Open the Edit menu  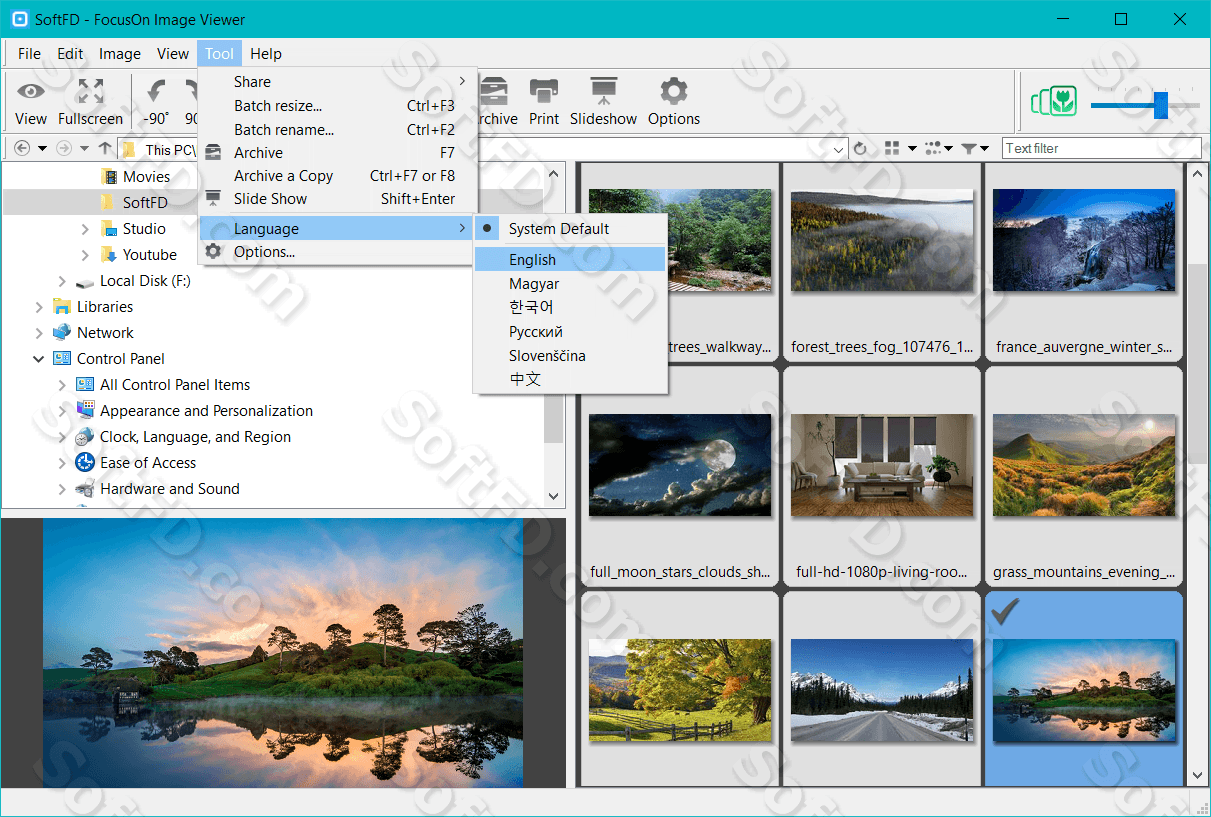point(70,54)
